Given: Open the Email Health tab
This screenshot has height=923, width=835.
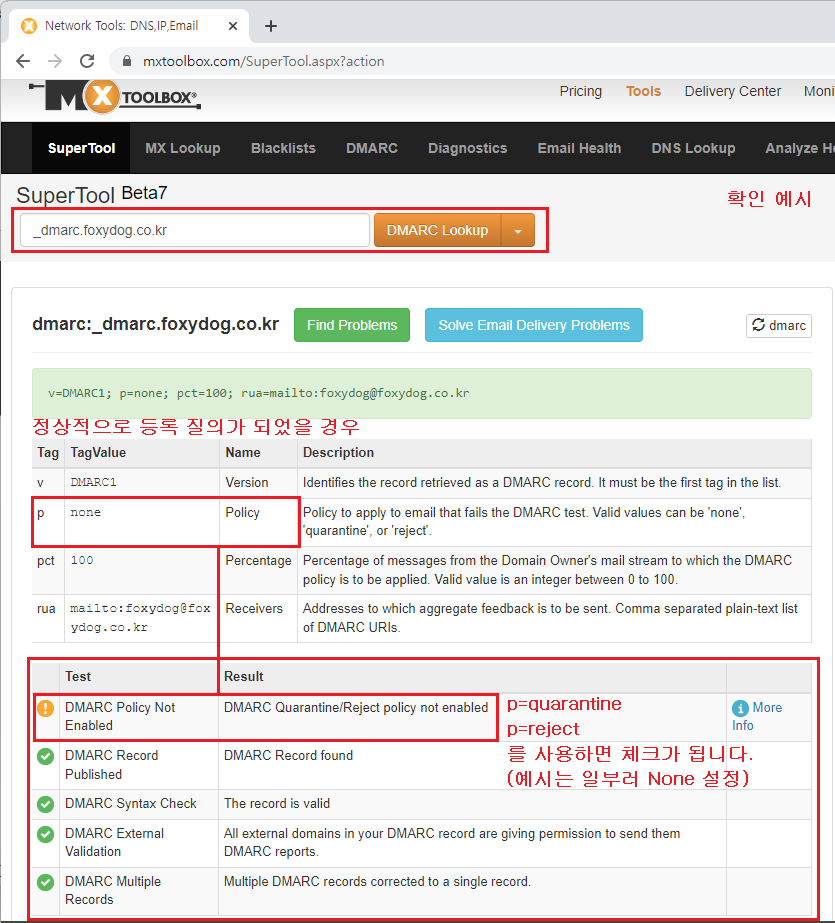Looking at the screenshot, I should (x=579, y=148).
